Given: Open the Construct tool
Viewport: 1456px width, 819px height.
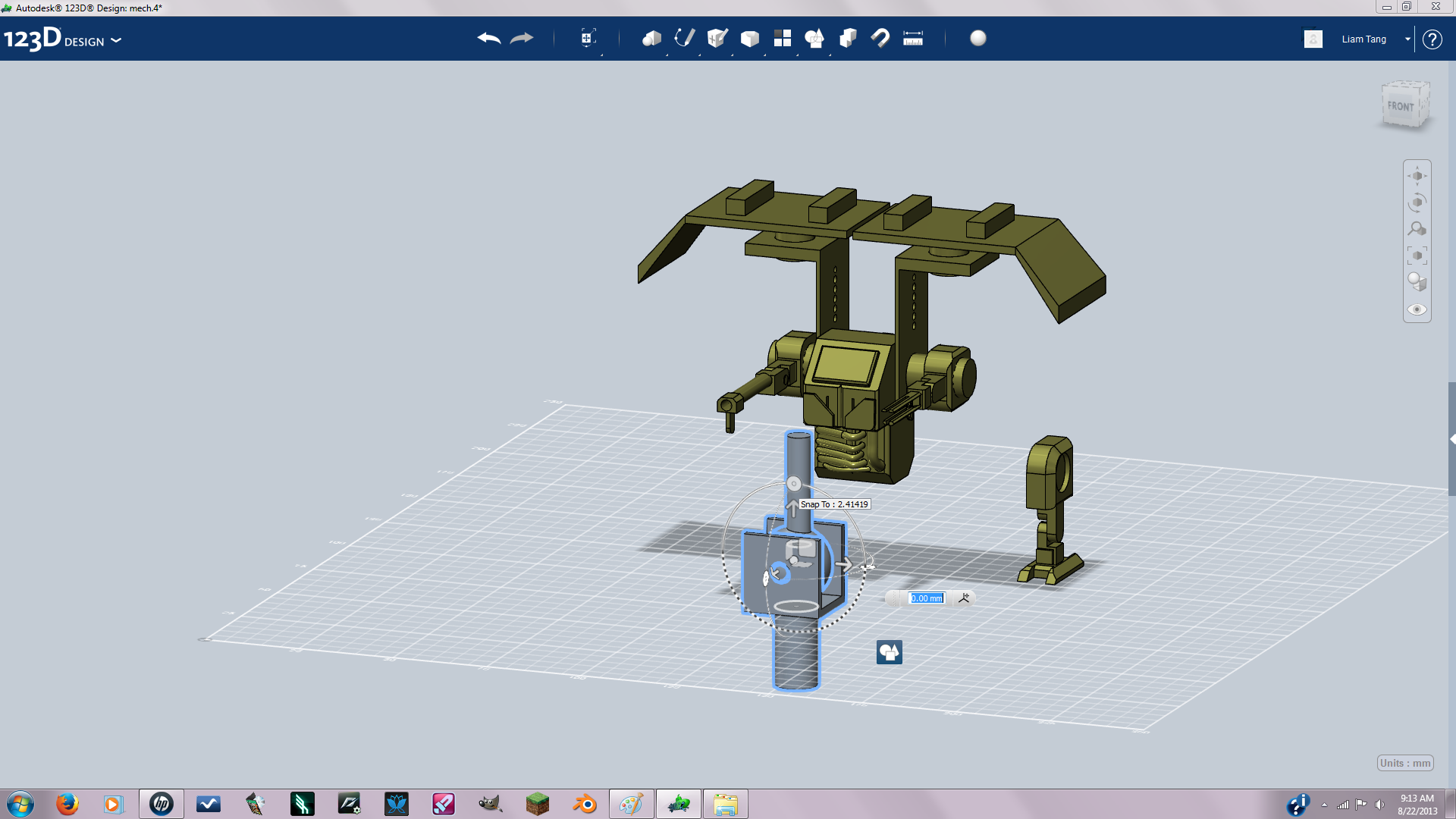Looking at the screenshot, I should [717, 38].
